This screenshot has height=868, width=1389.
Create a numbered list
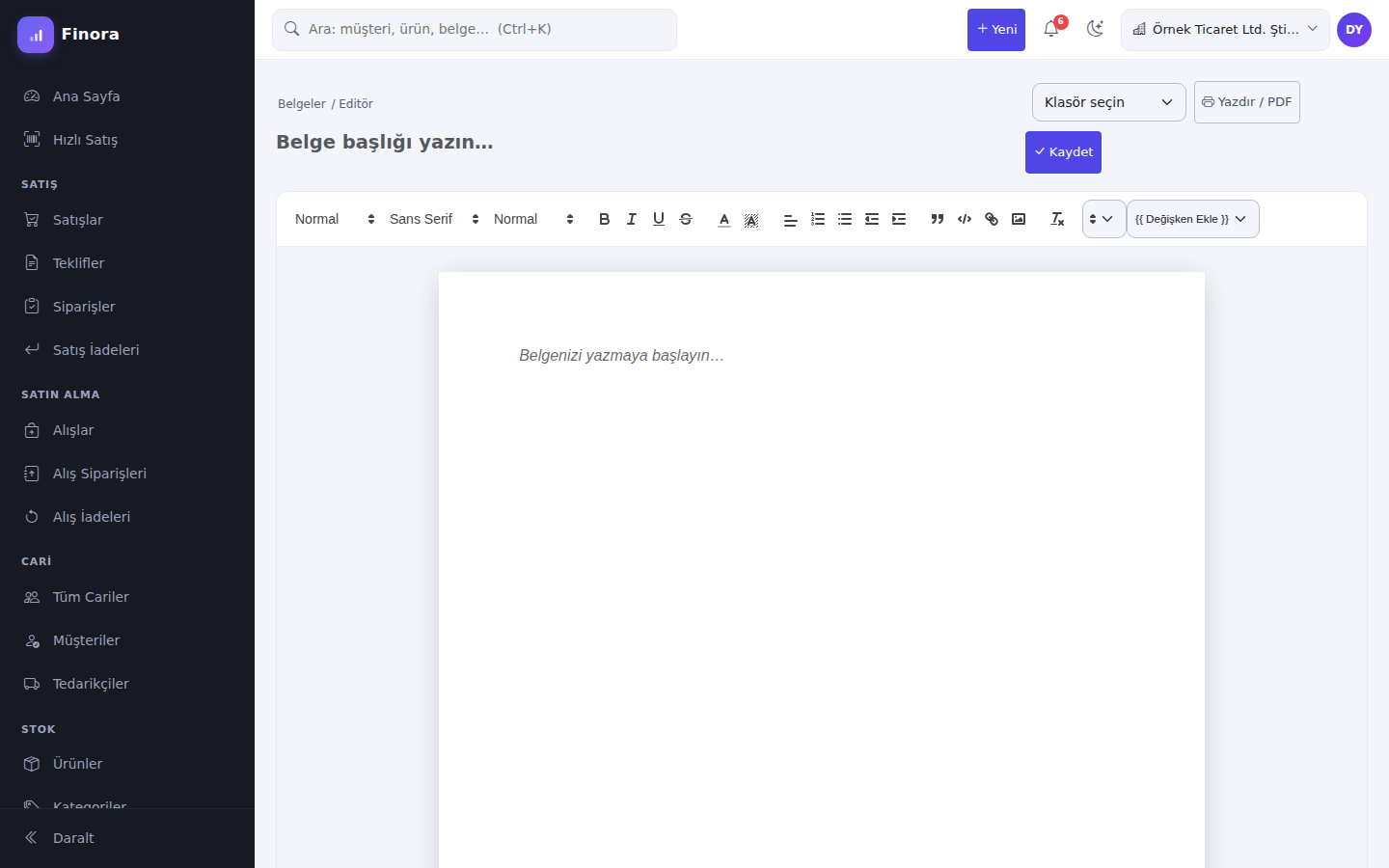pos(818,219)
